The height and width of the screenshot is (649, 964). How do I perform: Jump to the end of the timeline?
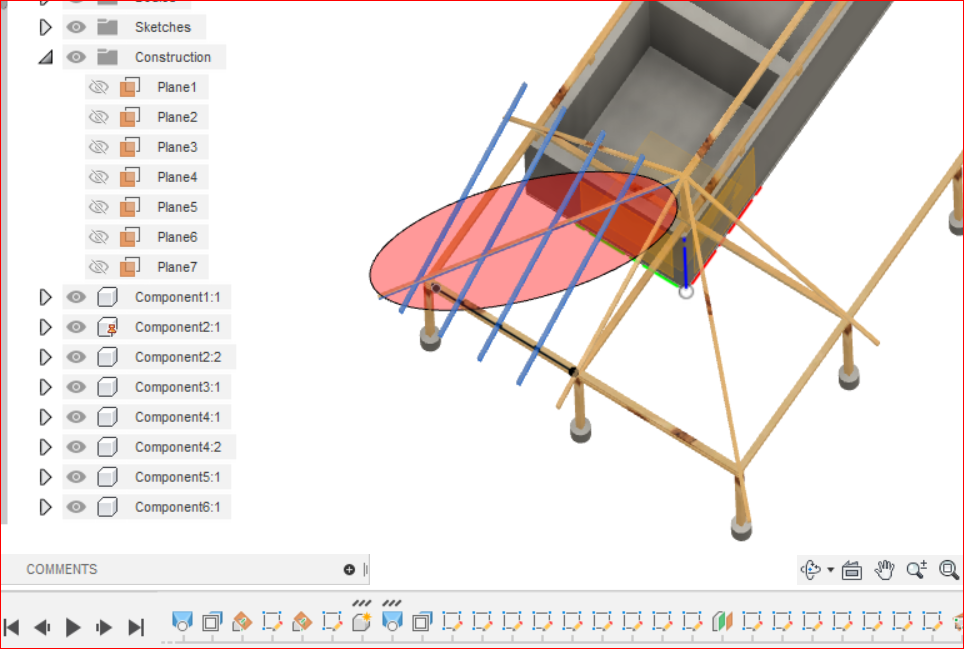coord(136,627)
